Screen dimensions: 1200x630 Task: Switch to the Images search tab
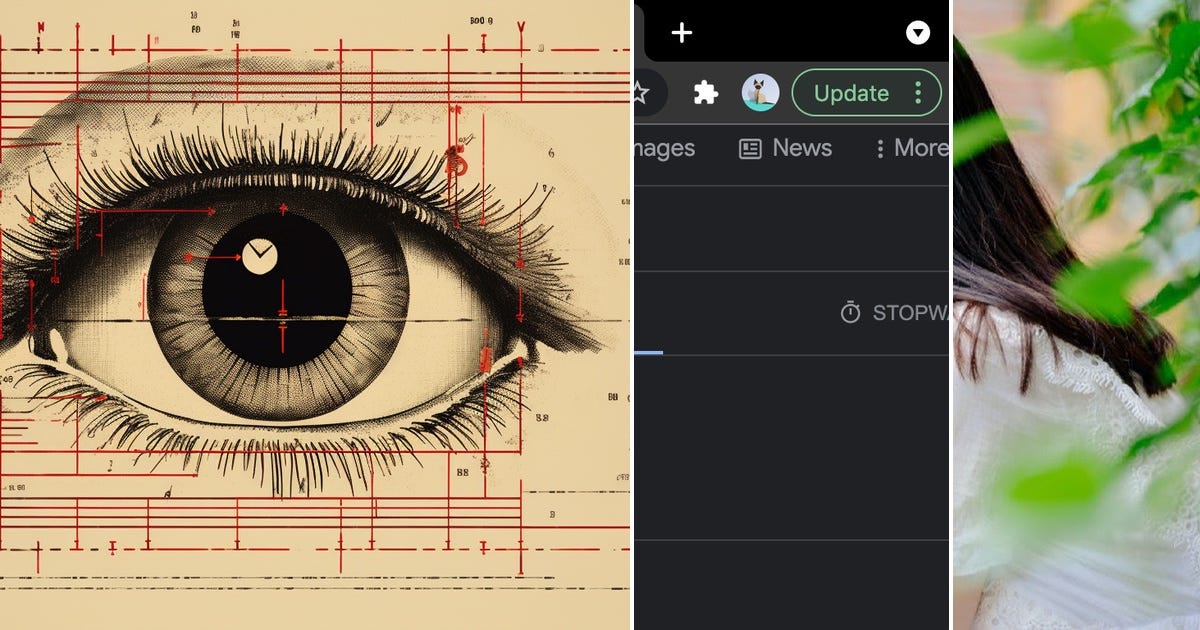pyautogui.click(x=664, y=148)
